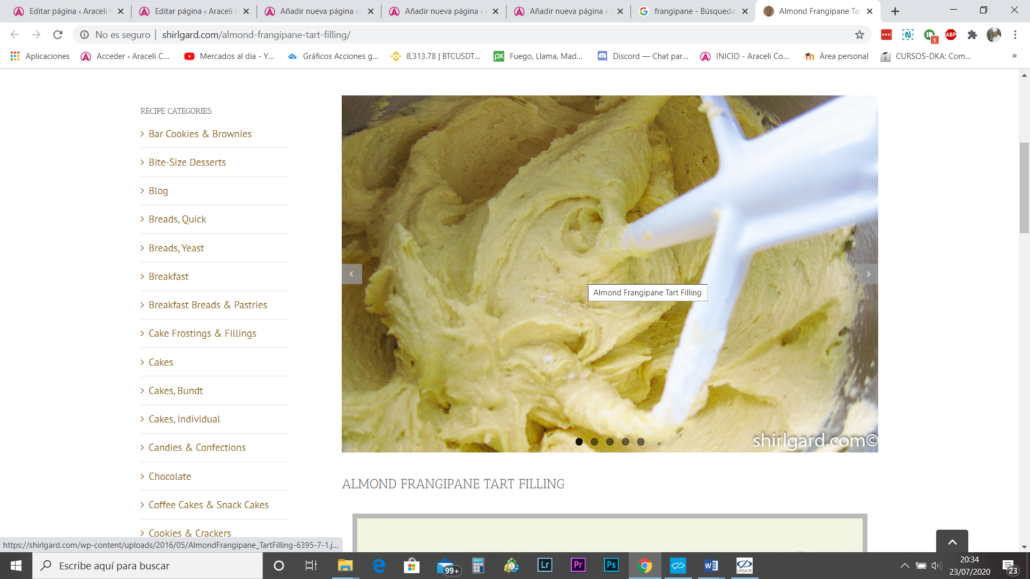
Task: Open Blog category link
Action: (x=158, y=191)
